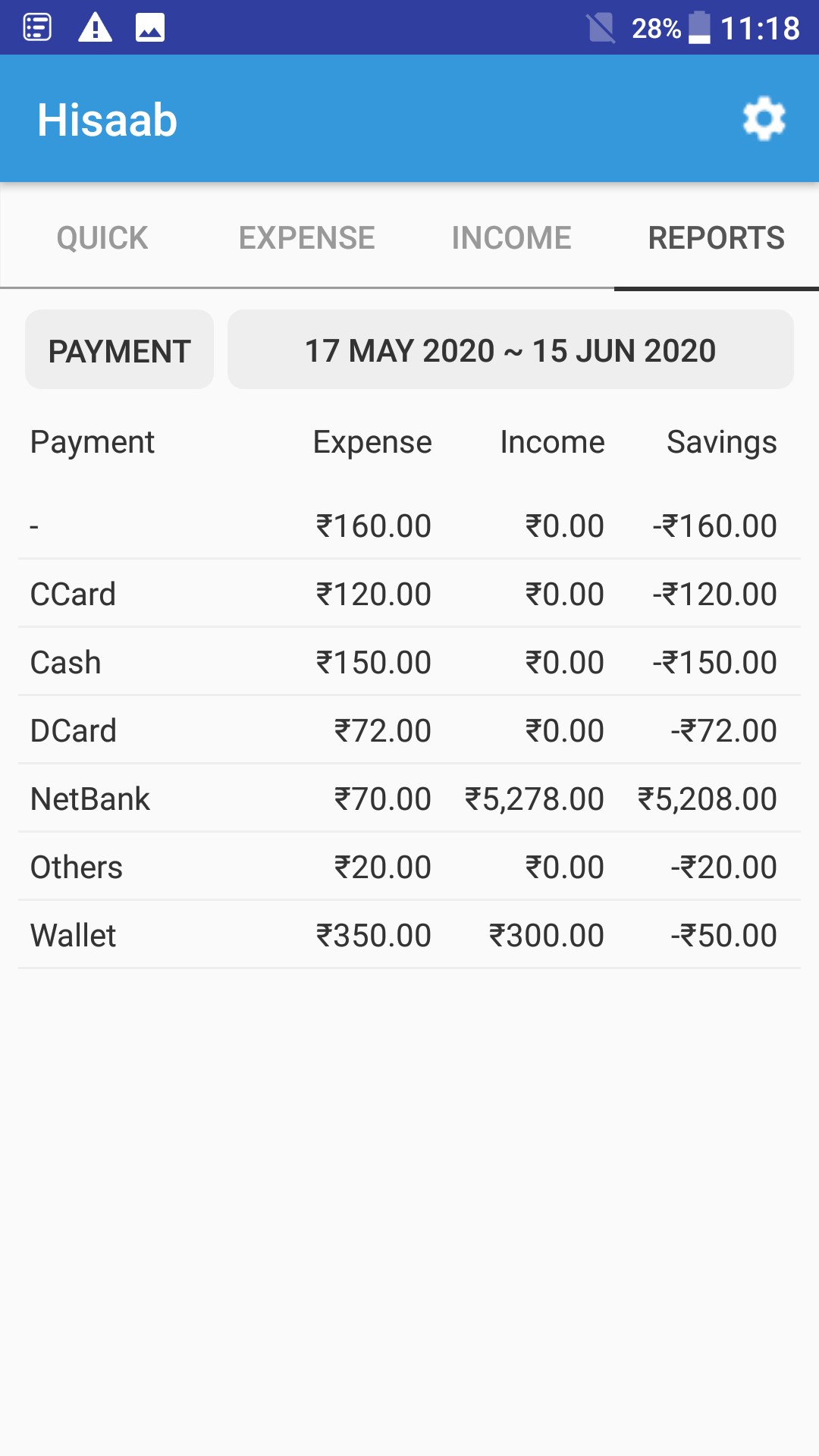The height and width of the screenshot is (1456, 819).
Task: Select the REPORTS tab
Action: pos(716,238)
